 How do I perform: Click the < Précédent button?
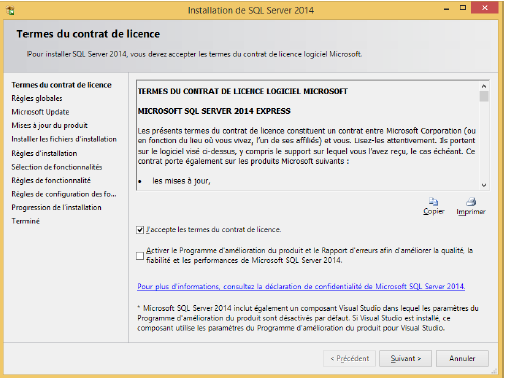point(349,358)
